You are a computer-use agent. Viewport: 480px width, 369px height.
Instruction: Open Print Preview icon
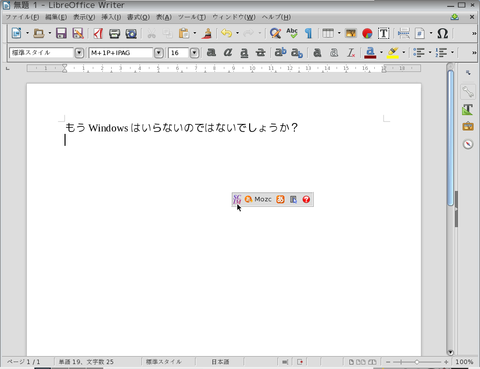coord(131,33)
